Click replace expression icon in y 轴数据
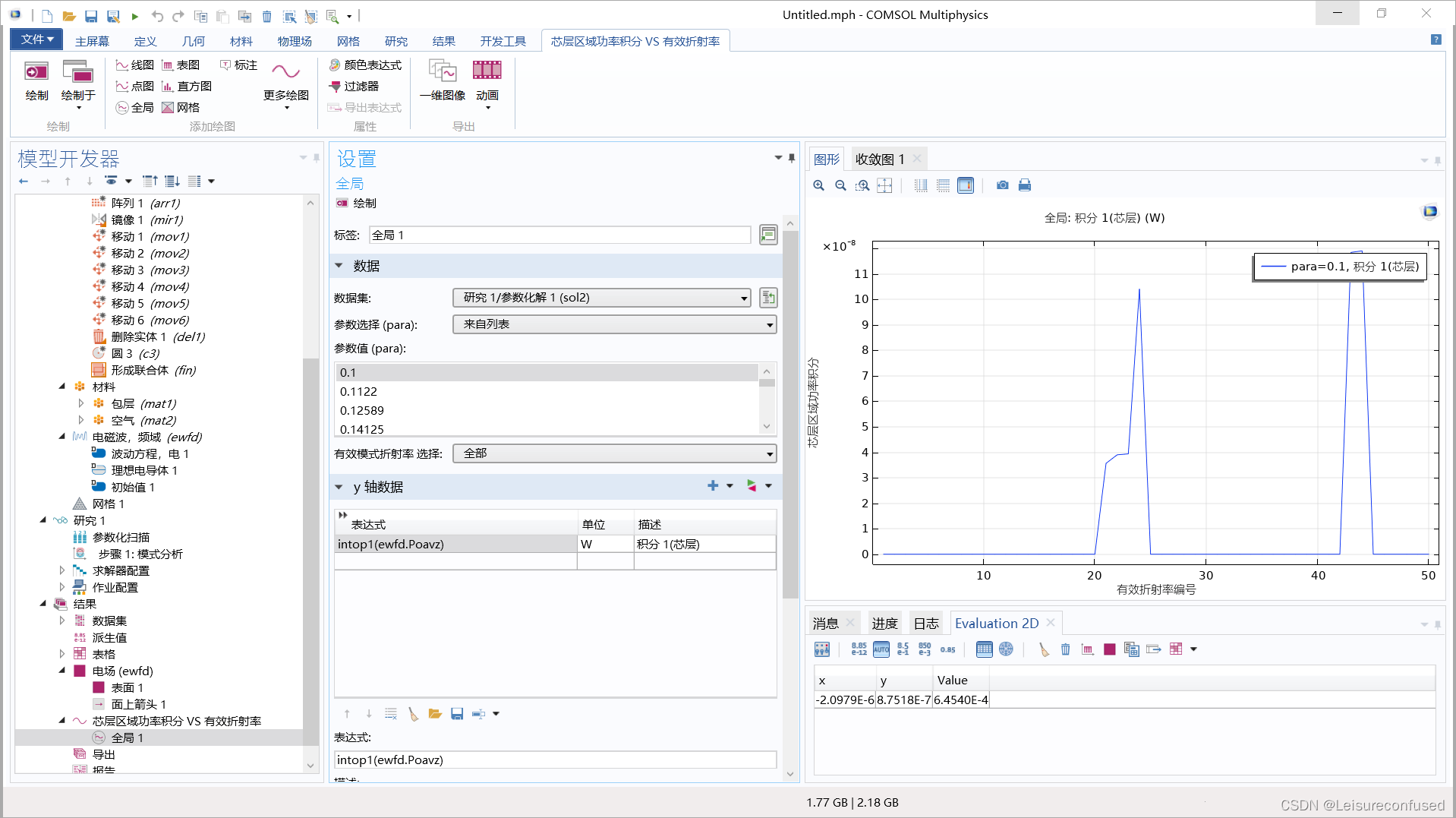 752,486
